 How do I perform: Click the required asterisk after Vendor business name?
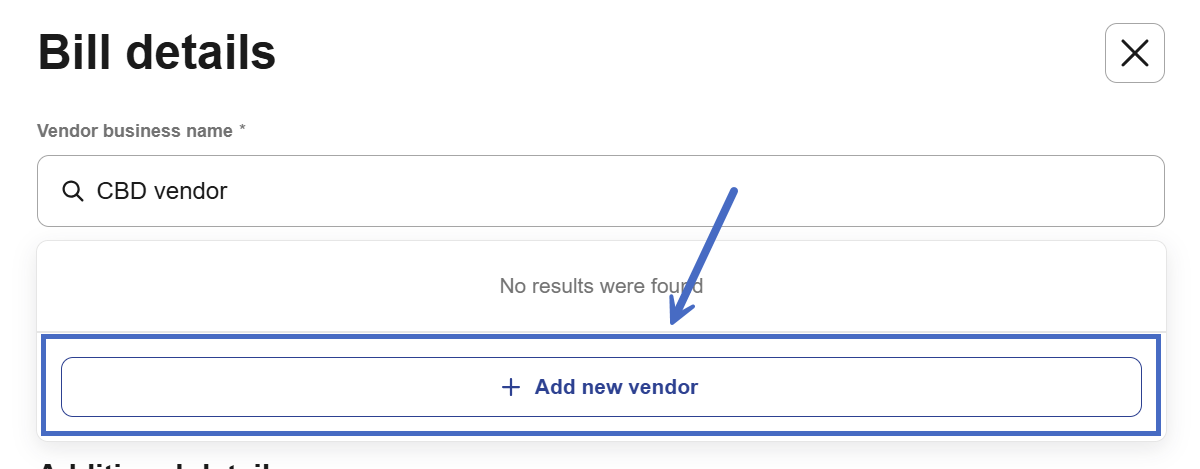242,130
